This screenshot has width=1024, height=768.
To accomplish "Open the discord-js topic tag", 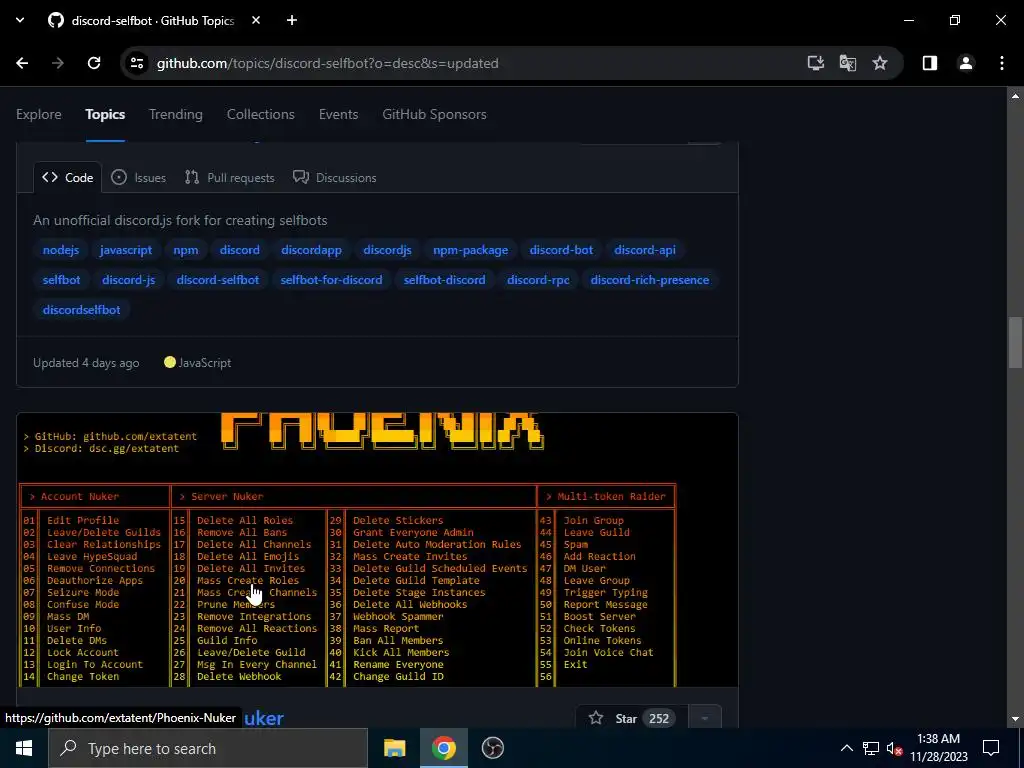I will [129, 280].
